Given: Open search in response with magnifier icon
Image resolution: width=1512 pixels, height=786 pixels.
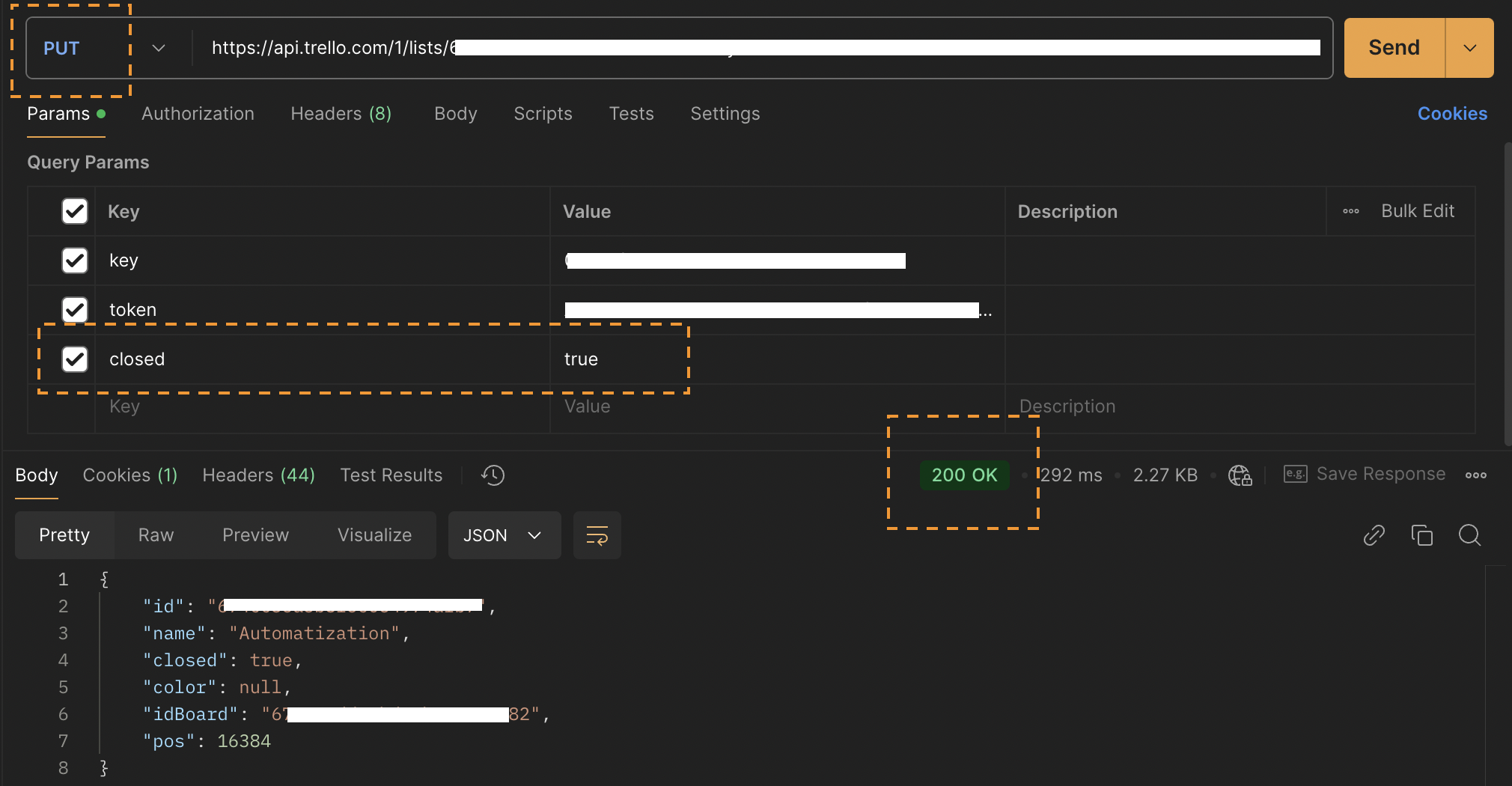Looking at the screenshot, I should point(1469,535).
